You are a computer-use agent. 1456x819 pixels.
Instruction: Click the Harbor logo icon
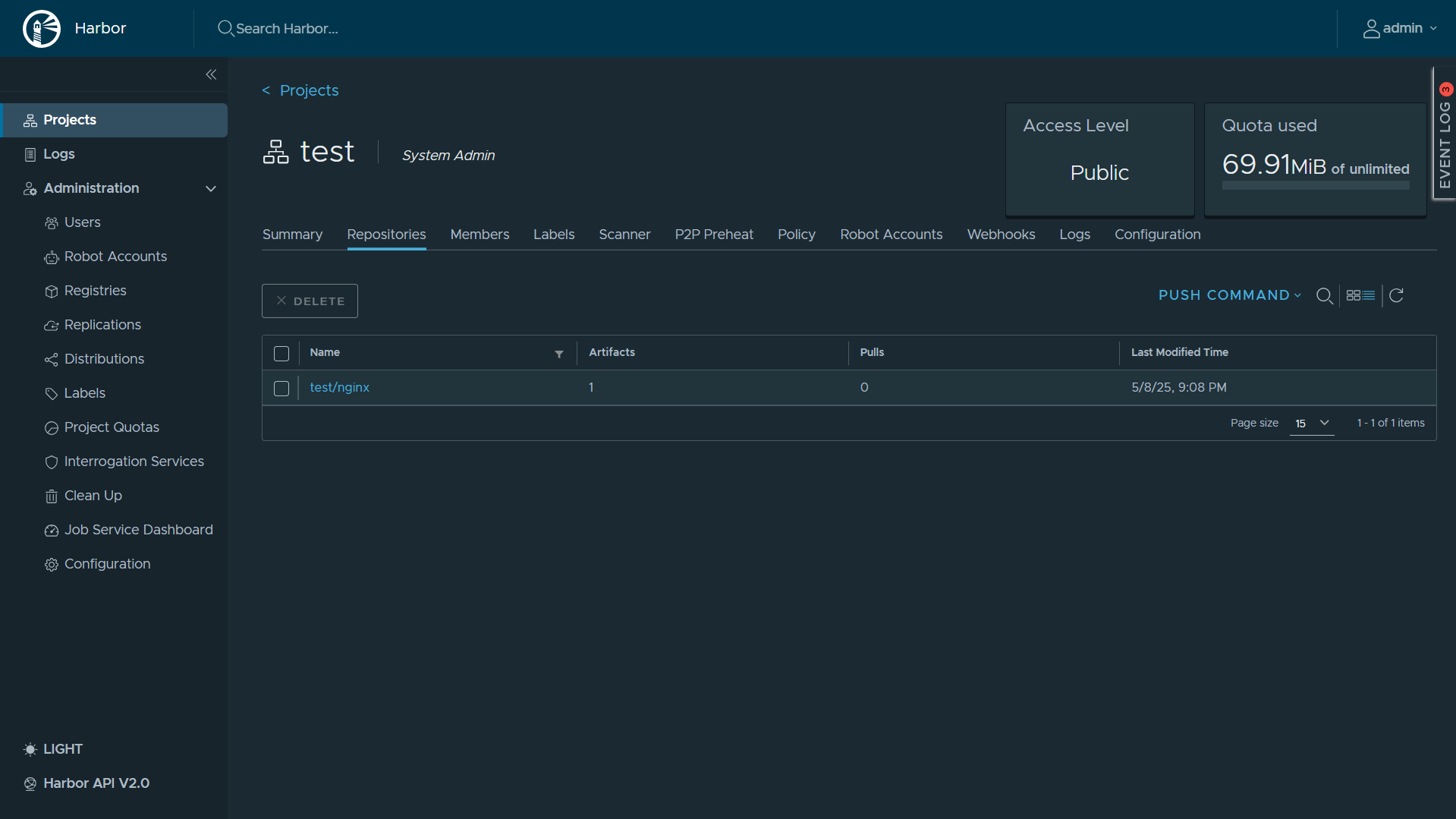(x=42, y=29)
